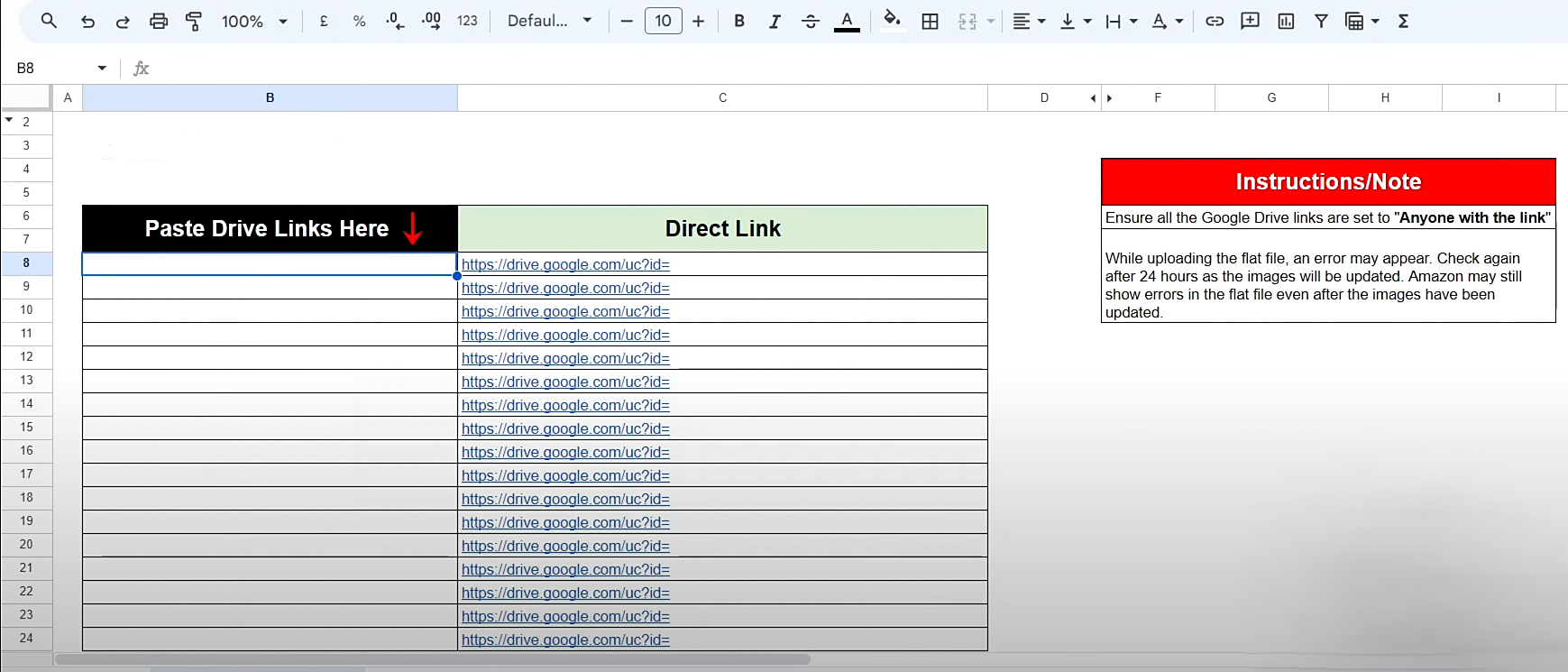This screenshot has height=672, width=1568.
Task: Click the Paste Drive Links Here header cell
Action: 270,228
